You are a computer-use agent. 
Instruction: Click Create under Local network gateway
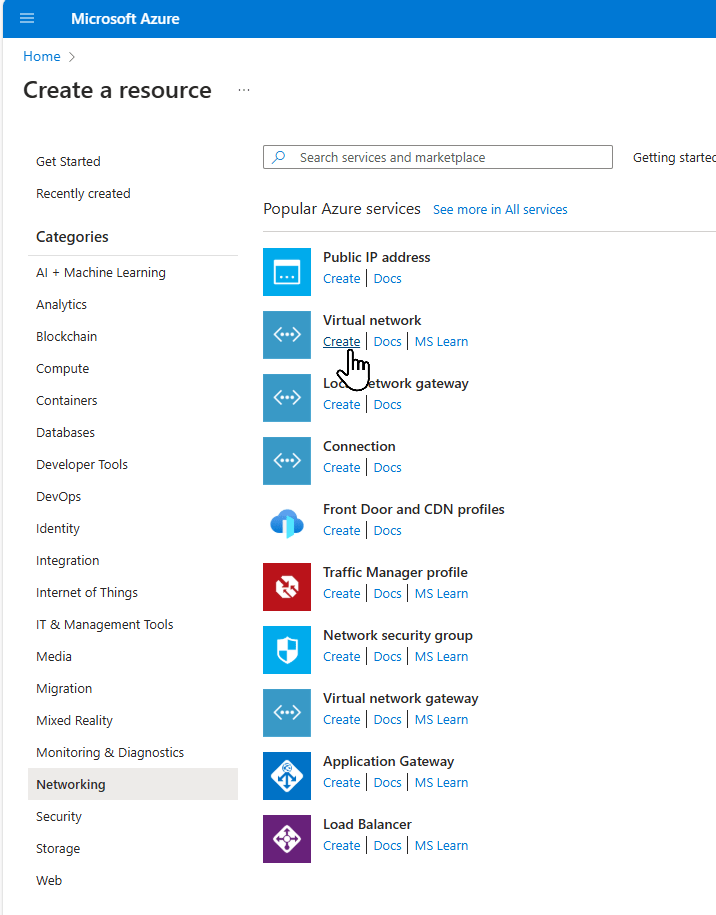(341, 405)
